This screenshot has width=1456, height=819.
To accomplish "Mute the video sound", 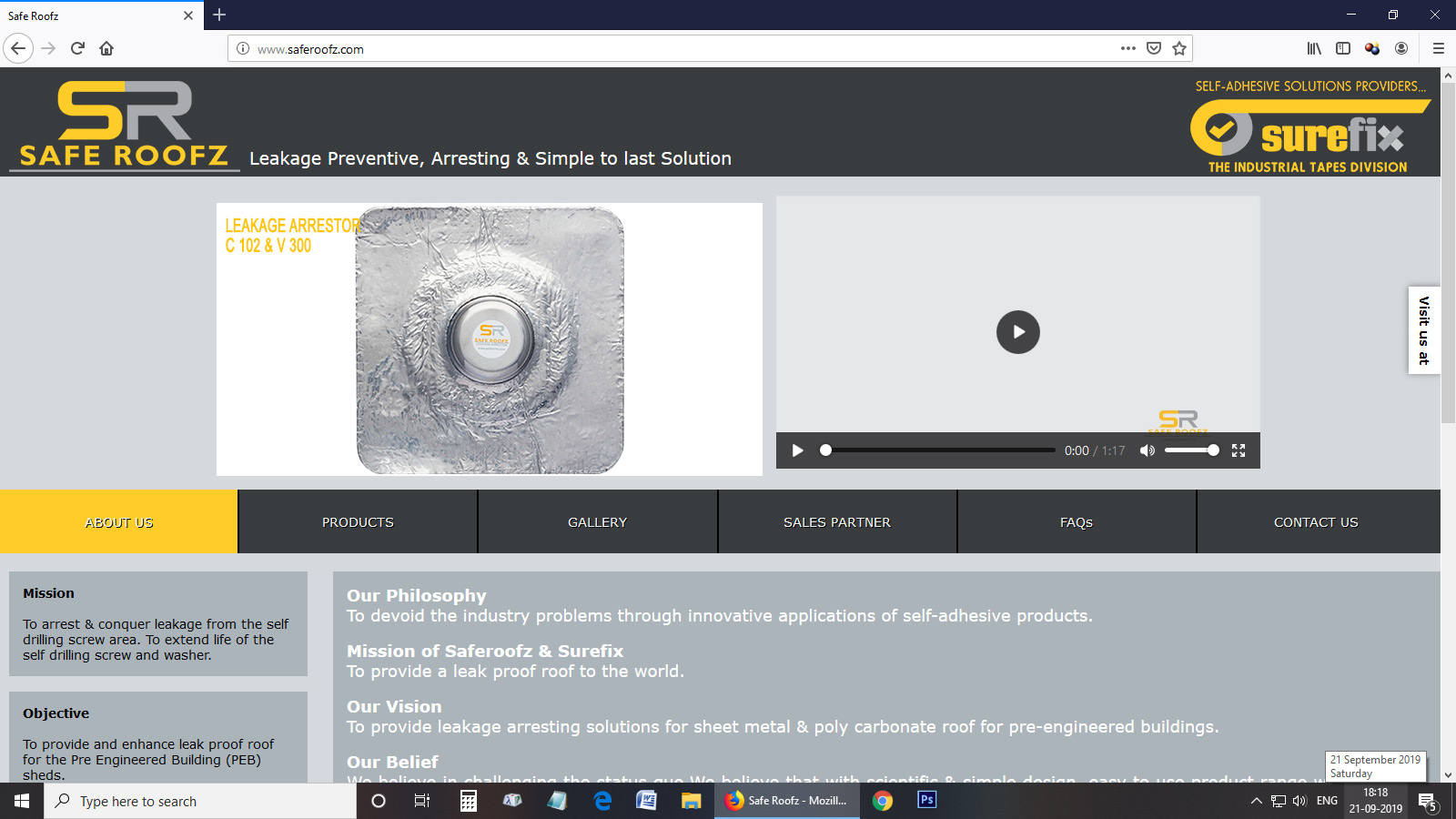I will [1148, 450].
